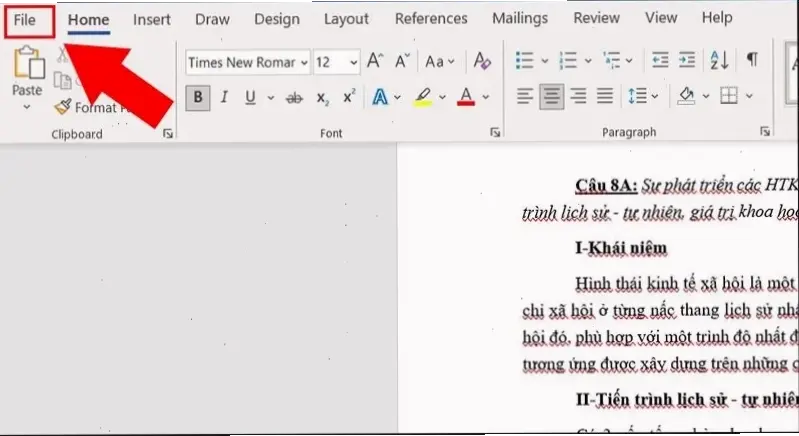This screenshot has height=436, width=799.
Task: Start a numbered list
Action: tap(568, 60)
